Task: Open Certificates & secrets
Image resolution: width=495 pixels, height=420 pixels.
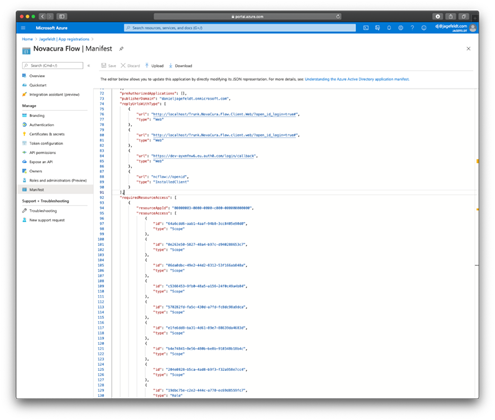Action: pos(47,134)
